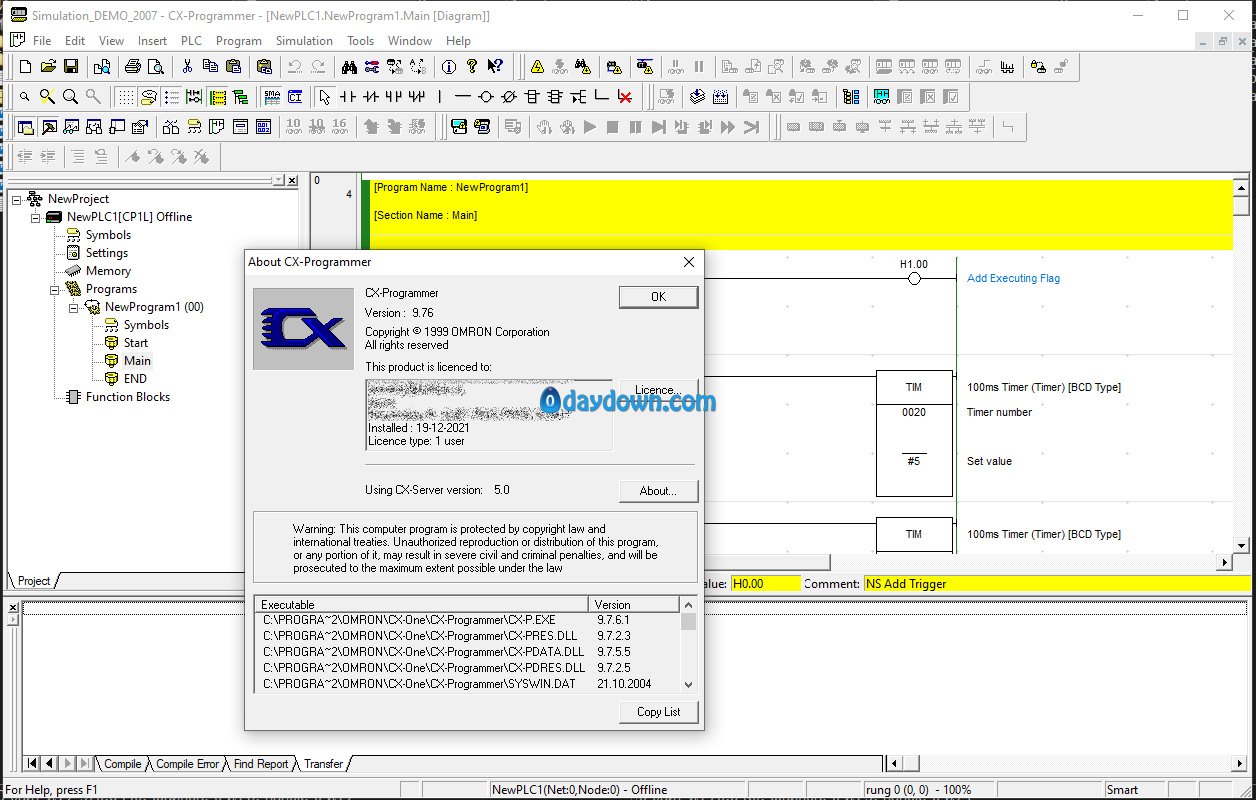1256x800 pixels.
Task: Create a new project with New icon
Action: tap(25, 67)
